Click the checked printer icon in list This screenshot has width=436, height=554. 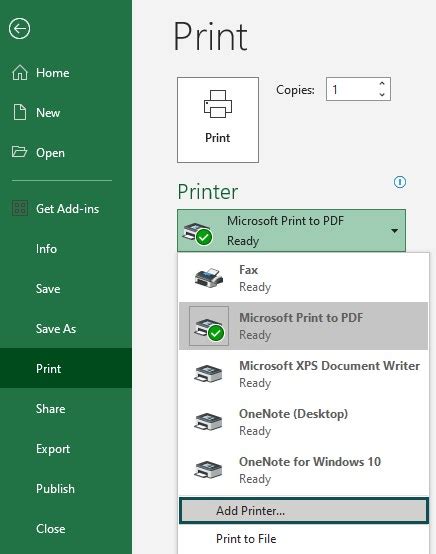coord(209,326)
